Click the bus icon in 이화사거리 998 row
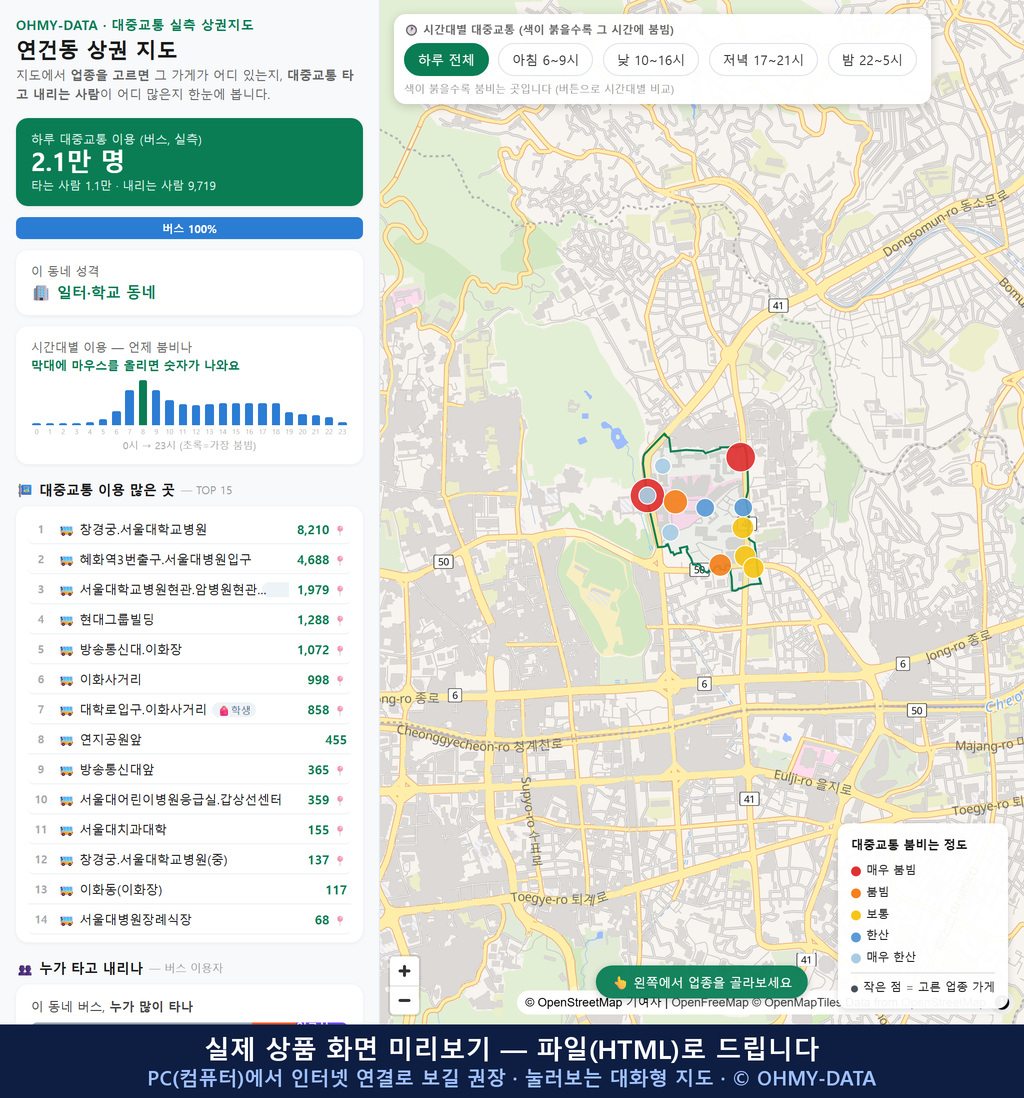Viewport: 1024px width, 1098px height. coord(66,680)
